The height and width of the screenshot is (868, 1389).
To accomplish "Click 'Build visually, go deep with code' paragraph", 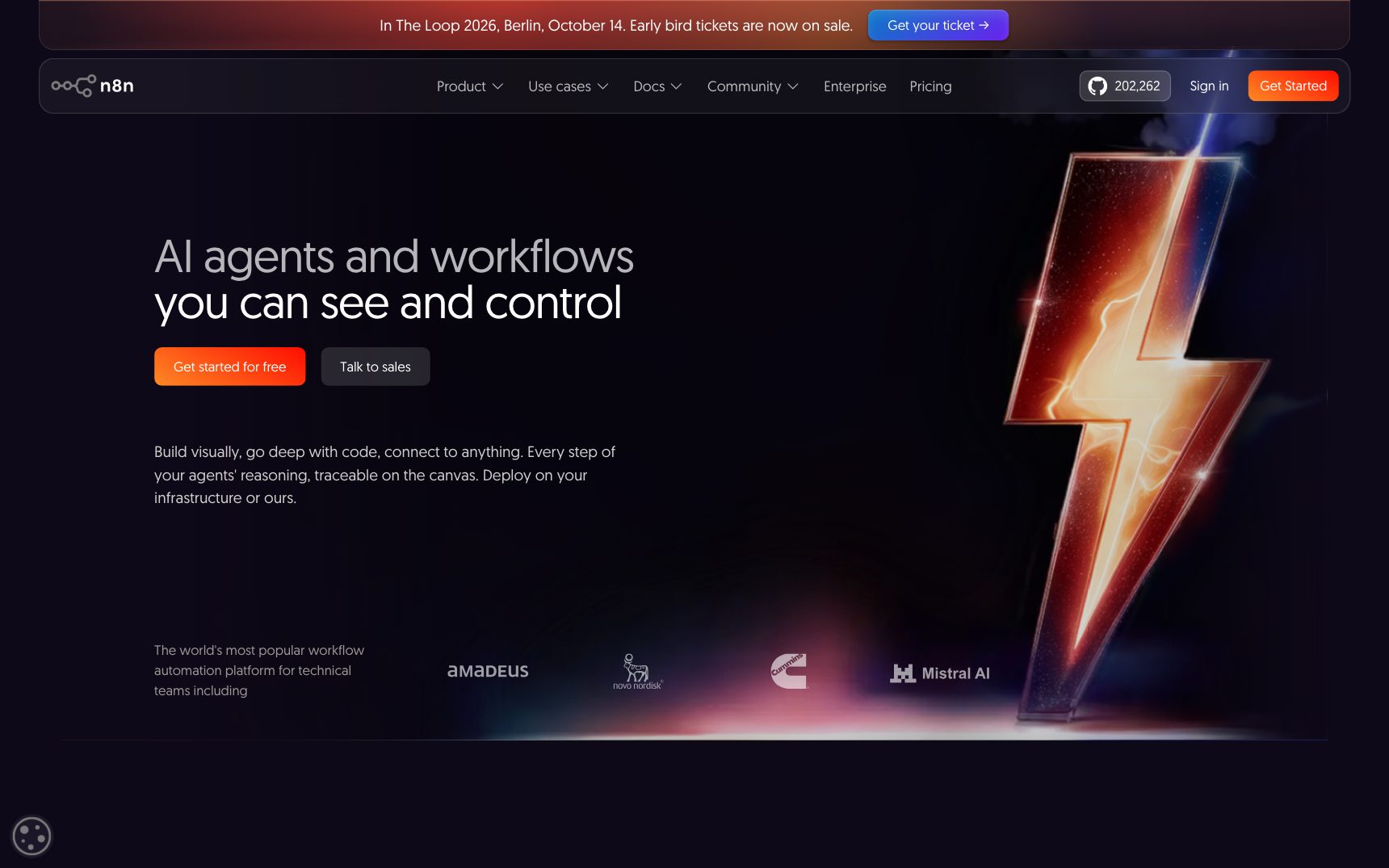I will point(384,475).
